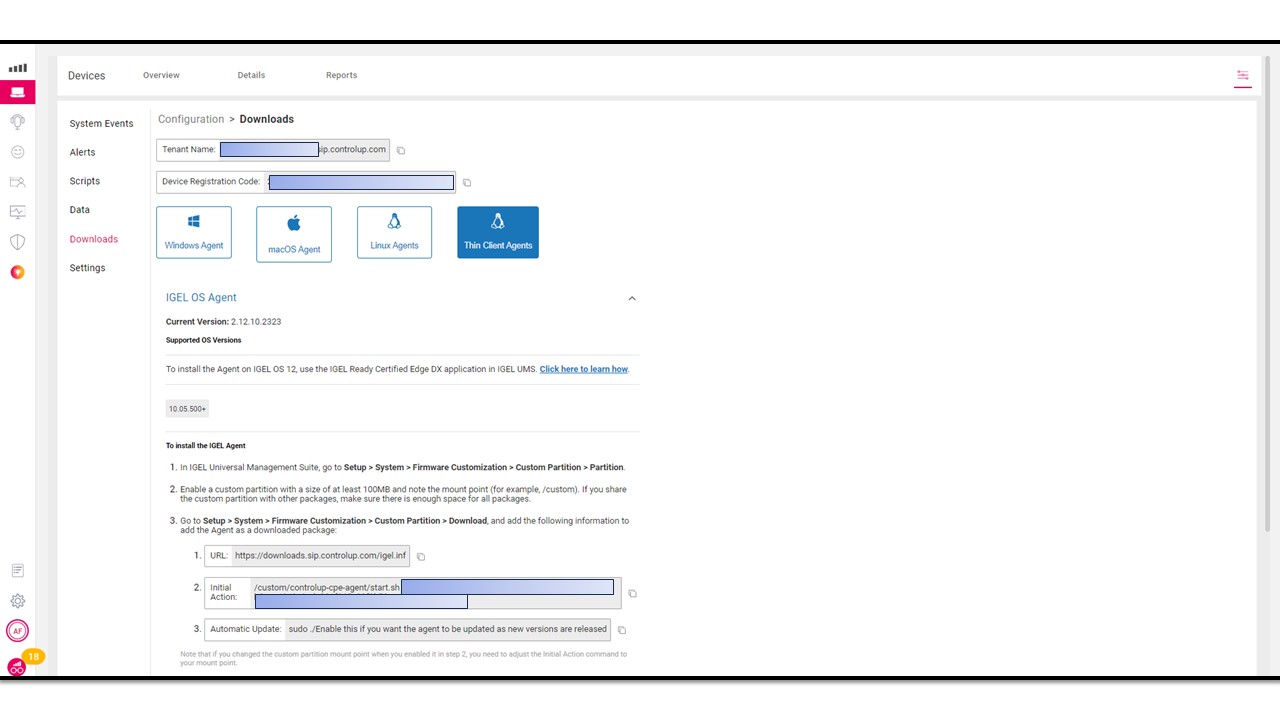Copy the igel.inf download URL
The image size is (1280, 720).
pyautogui.click(x=421, y=557)
